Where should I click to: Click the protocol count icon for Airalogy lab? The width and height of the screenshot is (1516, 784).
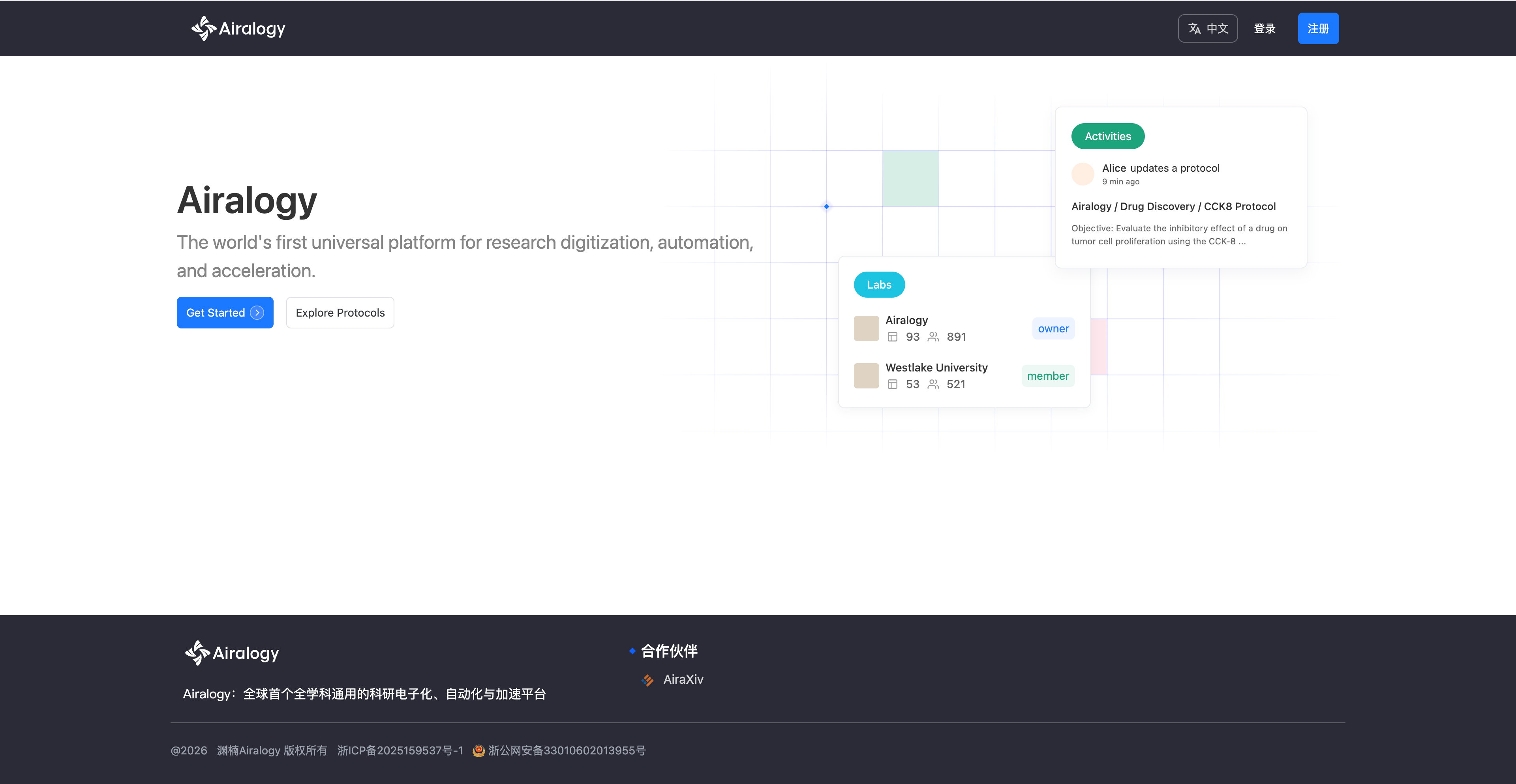(x=893, y=337)
